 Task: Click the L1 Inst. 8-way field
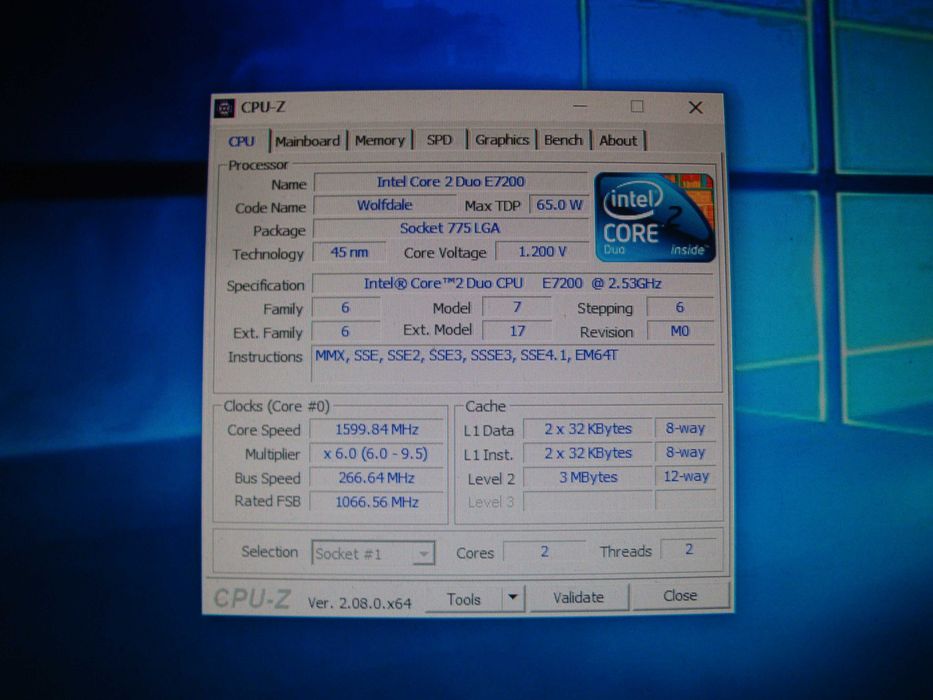[685, 453]
